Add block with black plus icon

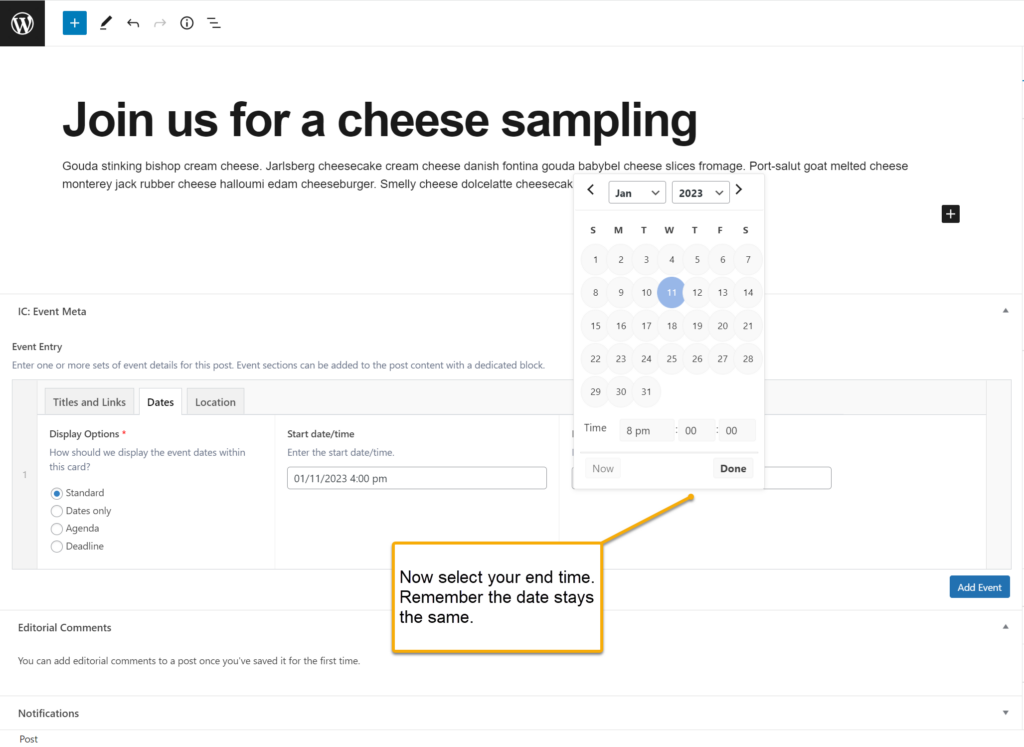(950, 214)
